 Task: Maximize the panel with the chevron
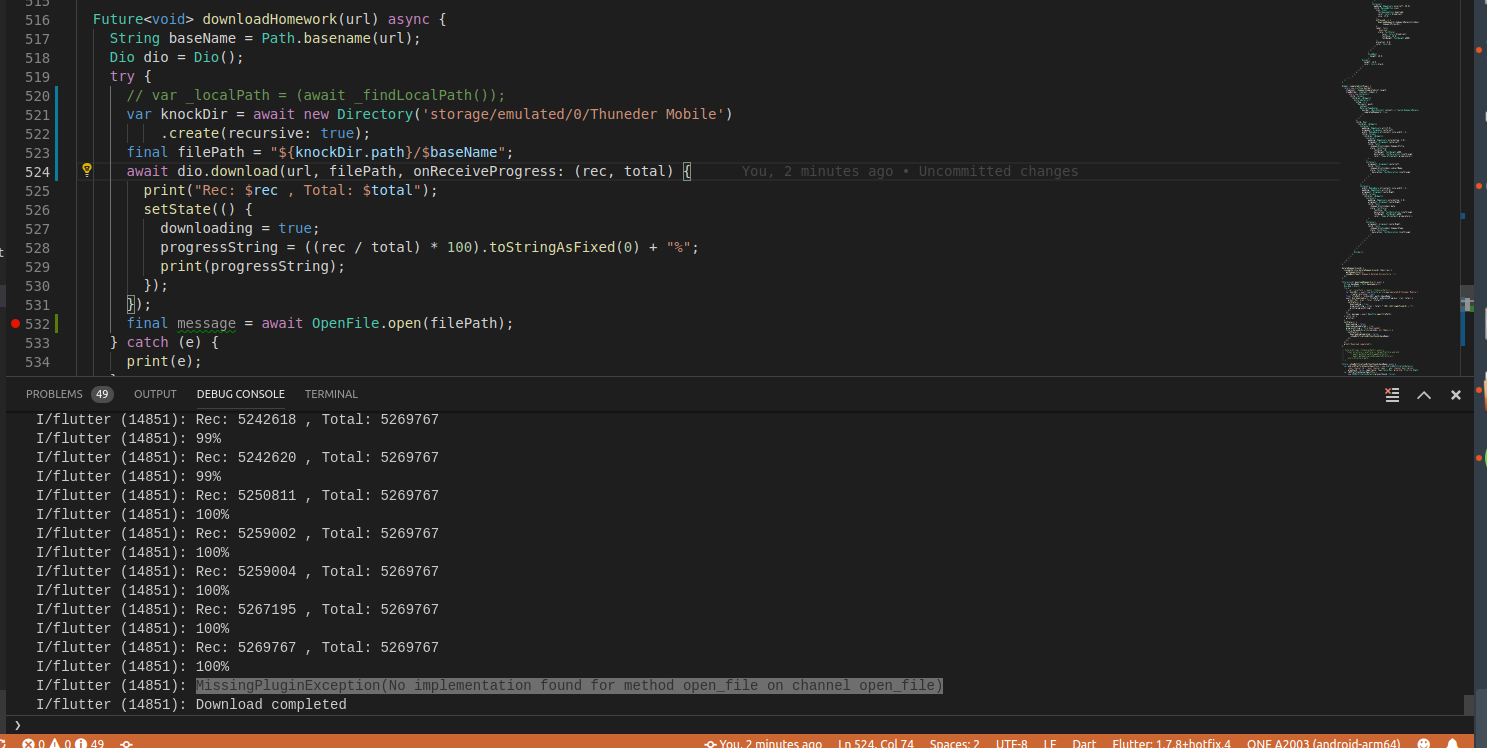tap(1424, 394)
